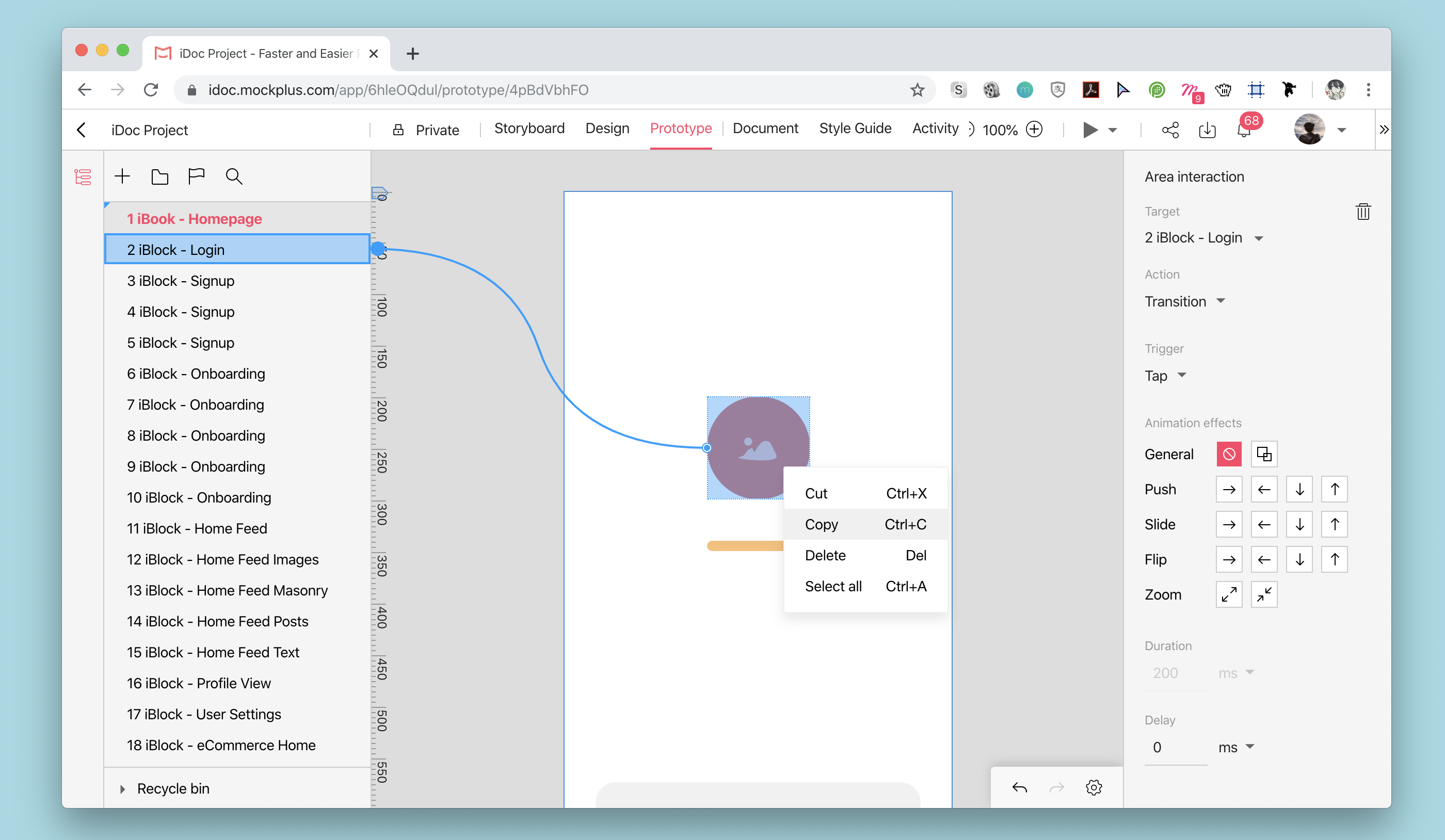Zoom in with the plus circle
1445x840 pixels.
pos(1034,129)
